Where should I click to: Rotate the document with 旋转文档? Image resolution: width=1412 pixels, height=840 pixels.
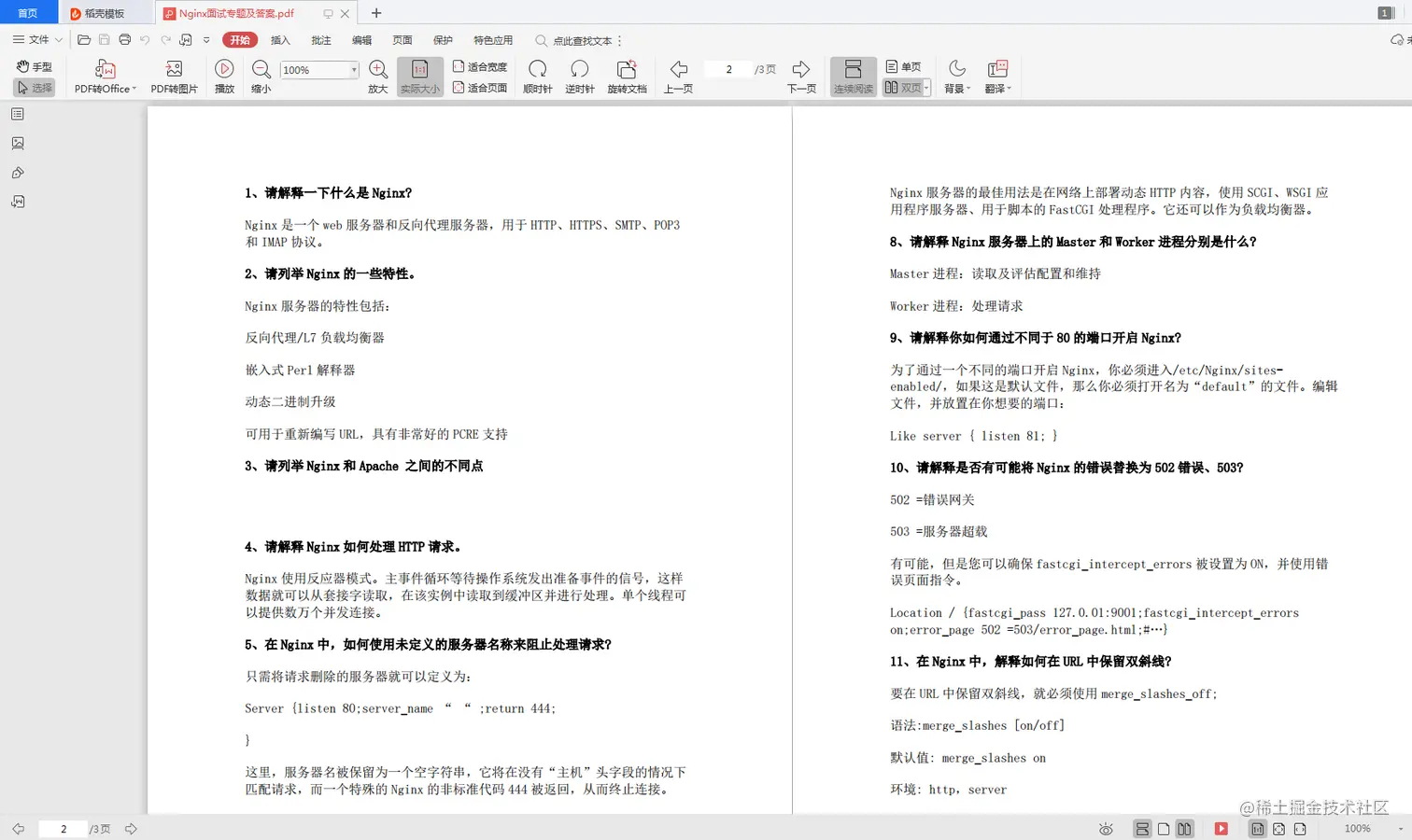click(x=627, y=75)
